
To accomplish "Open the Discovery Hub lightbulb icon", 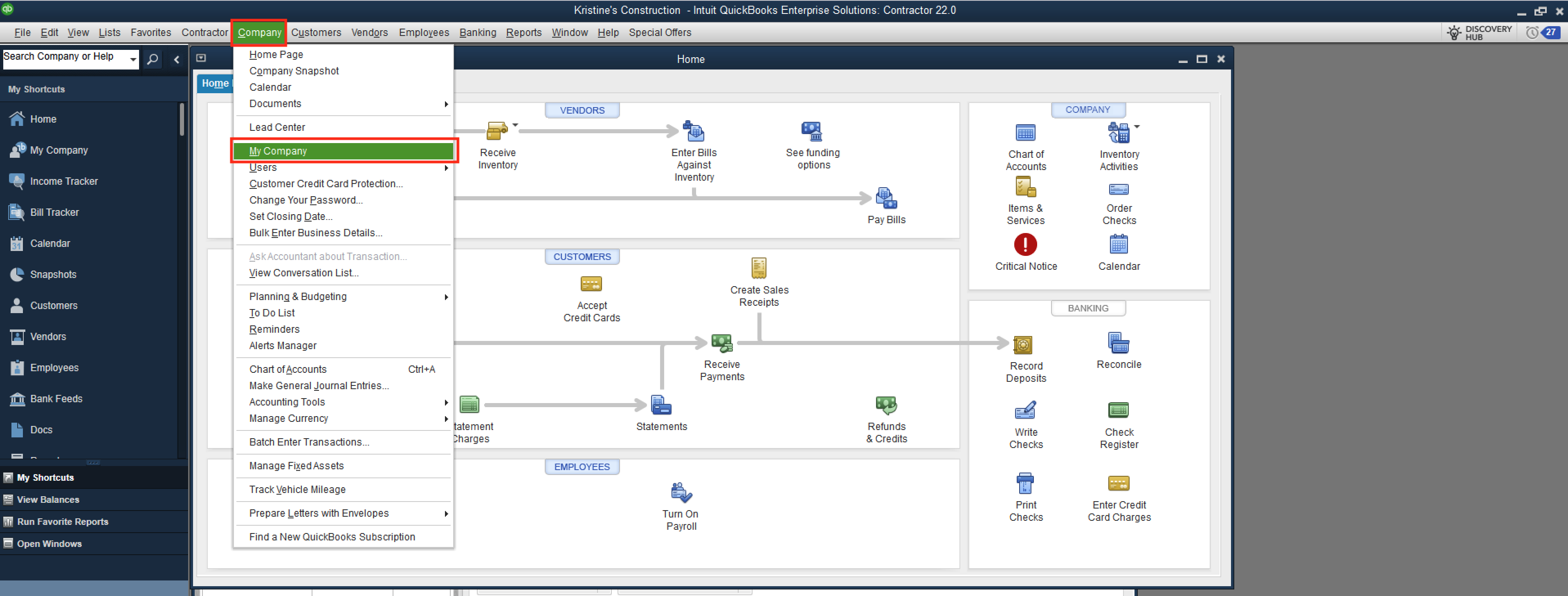I will 1454,33.
